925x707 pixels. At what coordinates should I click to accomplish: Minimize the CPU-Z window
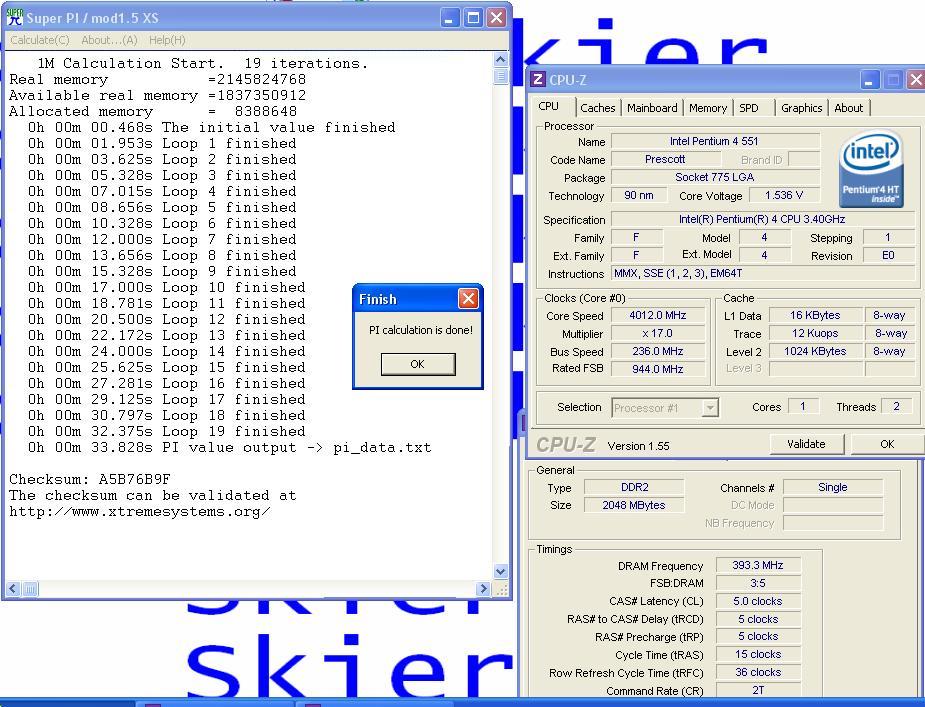(868, 80)
